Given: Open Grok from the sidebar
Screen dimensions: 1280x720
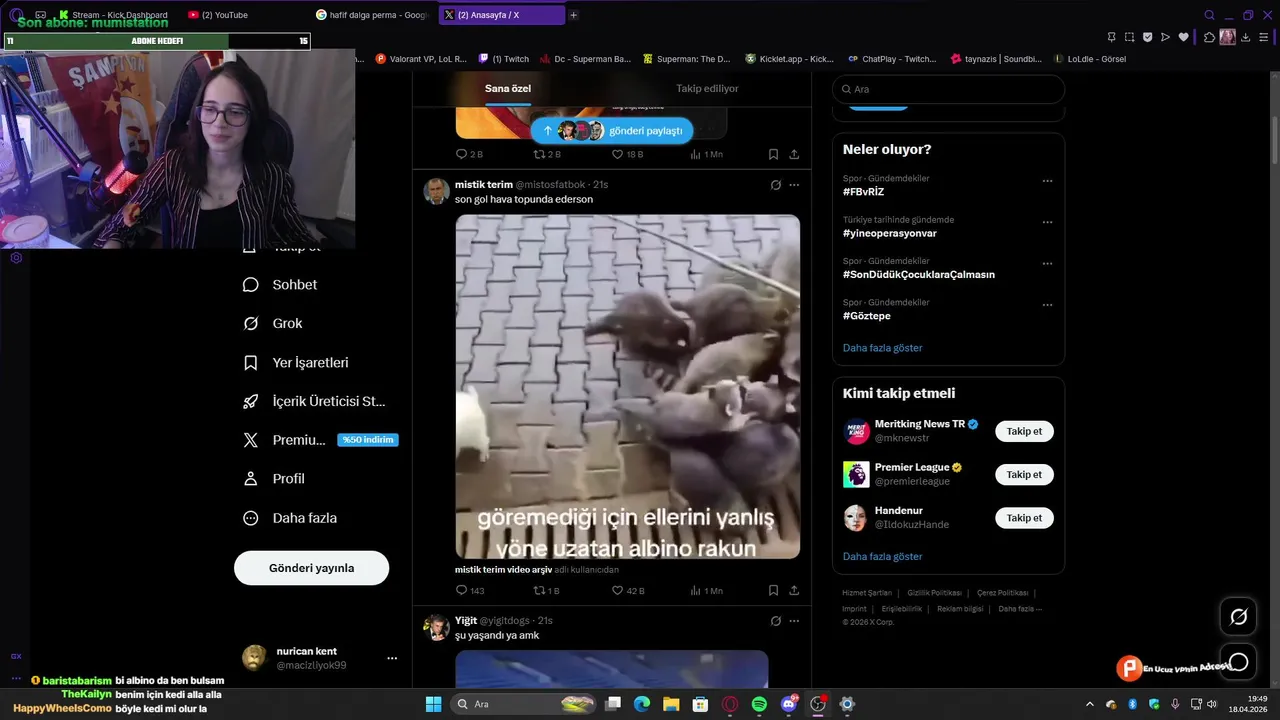Looking at the screenshot, I should tap(272, 324).
